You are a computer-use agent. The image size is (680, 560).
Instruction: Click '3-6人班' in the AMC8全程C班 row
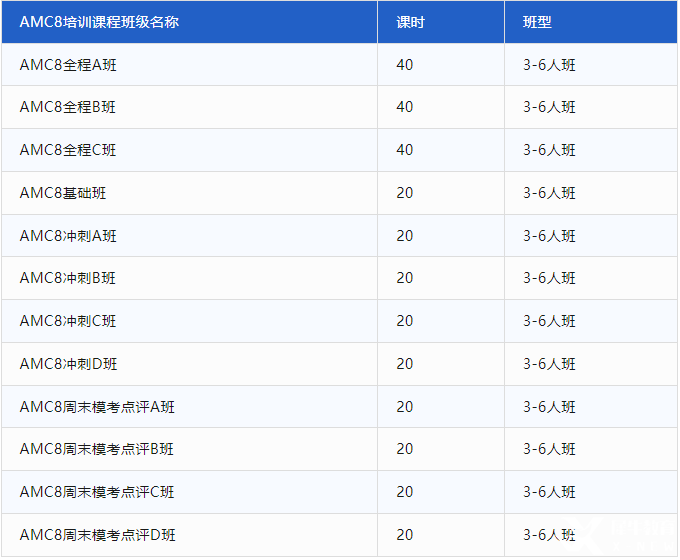(x=549, y=150)
